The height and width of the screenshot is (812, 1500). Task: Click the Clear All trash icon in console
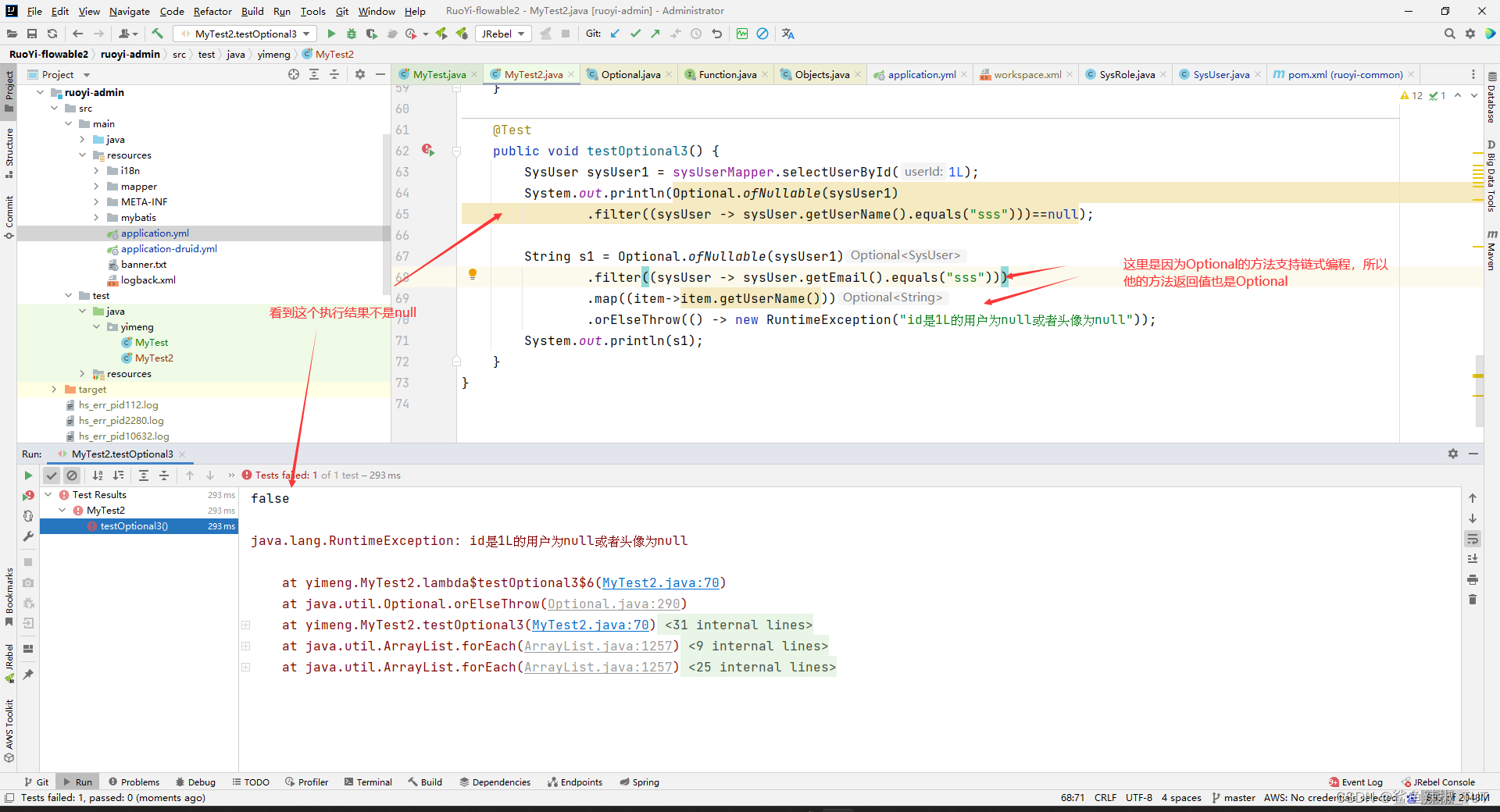point(1473,600)
